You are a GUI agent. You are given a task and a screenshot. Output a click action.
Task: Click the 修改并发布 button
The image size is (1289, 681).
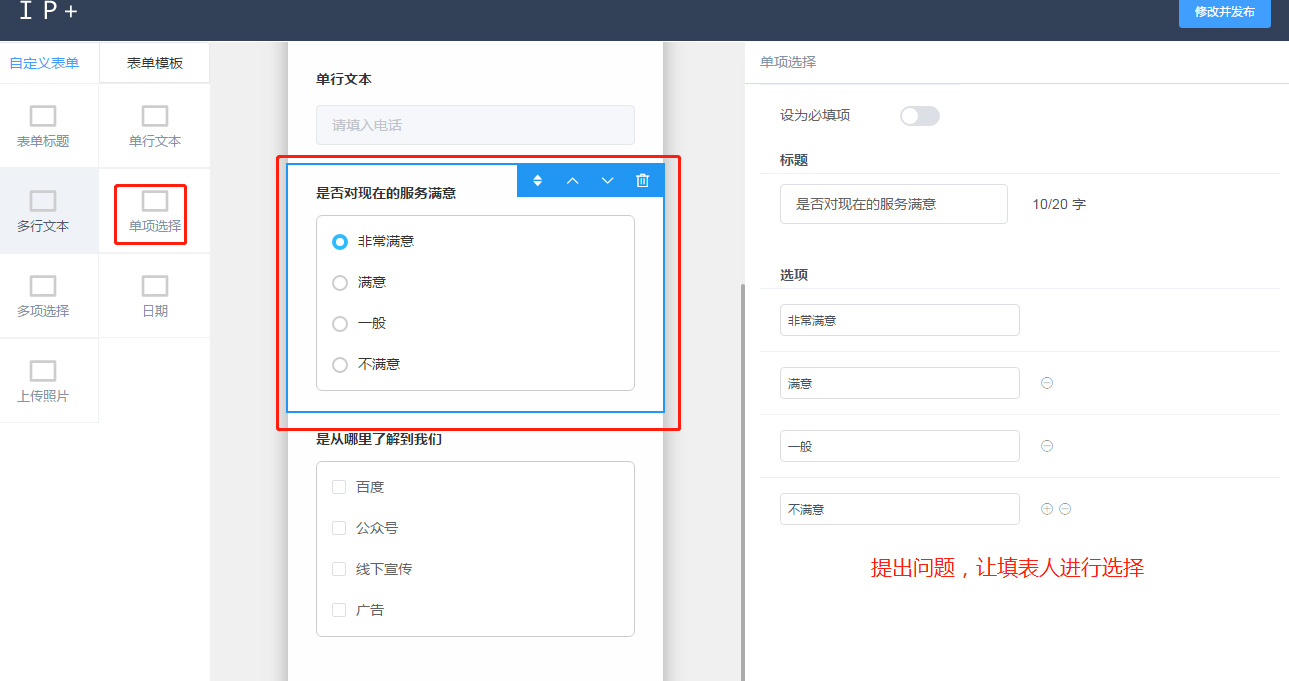1224,12
